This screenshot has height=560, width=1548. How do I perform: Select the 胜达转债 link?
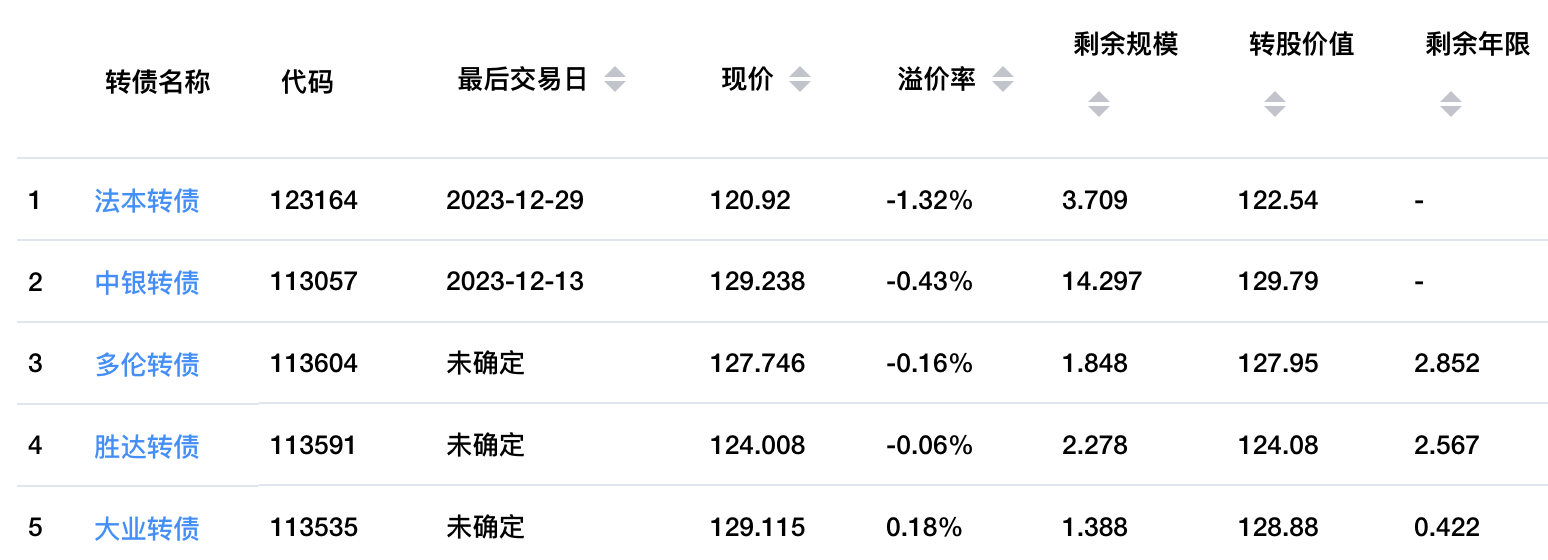click(147, 445)
